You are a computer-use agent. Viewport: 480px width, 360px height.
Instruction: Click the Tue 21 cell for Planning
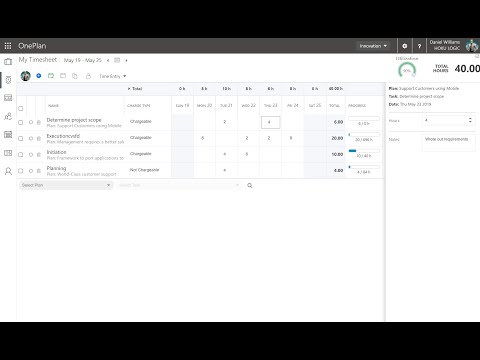(226, 170)
